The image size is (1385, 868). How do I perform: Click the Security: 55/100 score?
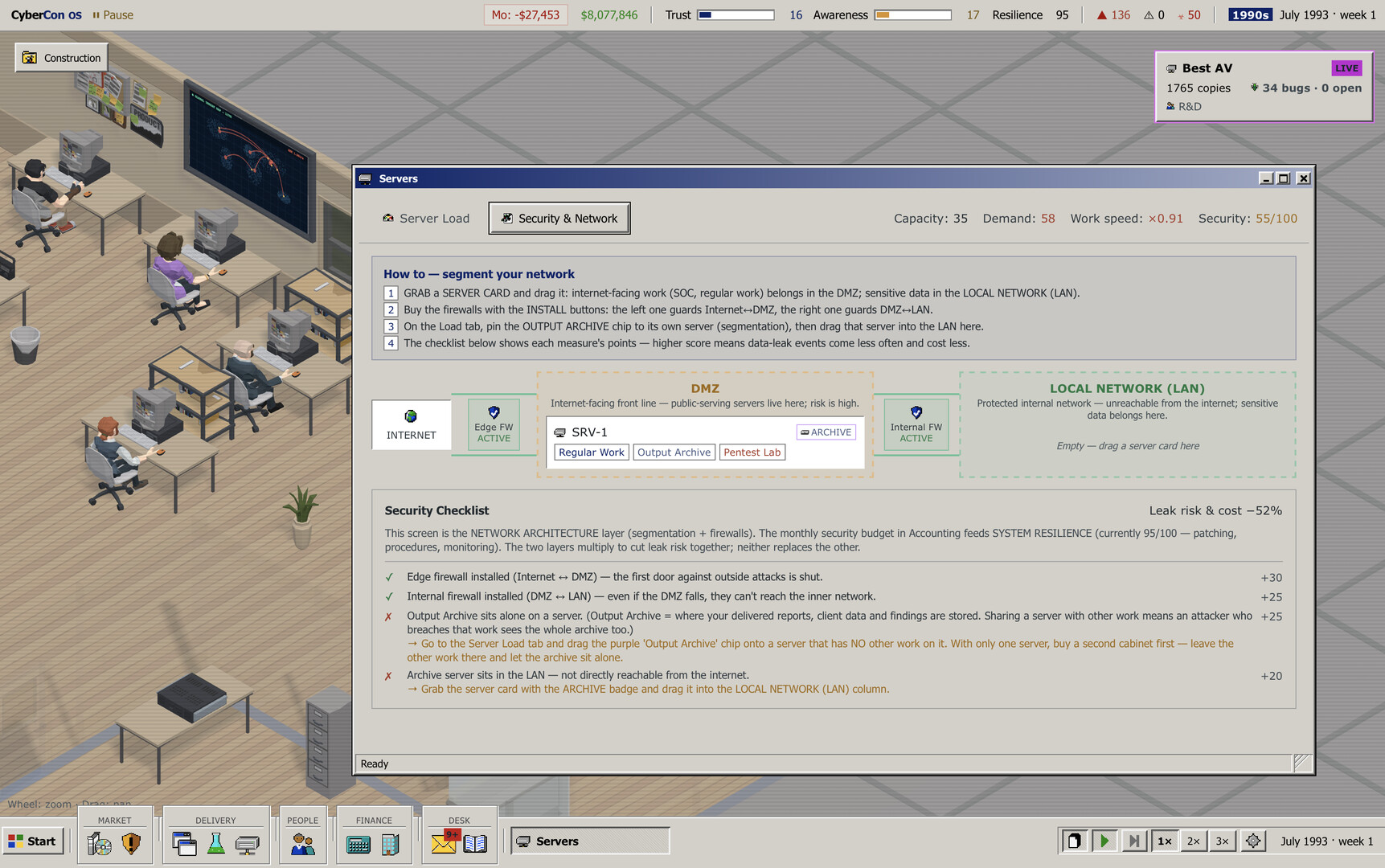pyautogui.click(x=1248, y=219)
